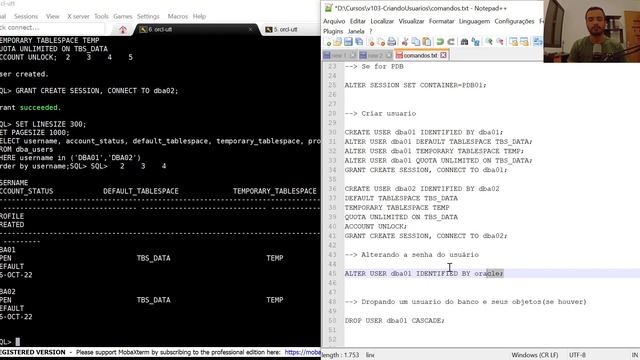Click the "--> Criar usuario" comment line
The width and height of the screenshot is (640, 360).
click(x=380, y=113)
